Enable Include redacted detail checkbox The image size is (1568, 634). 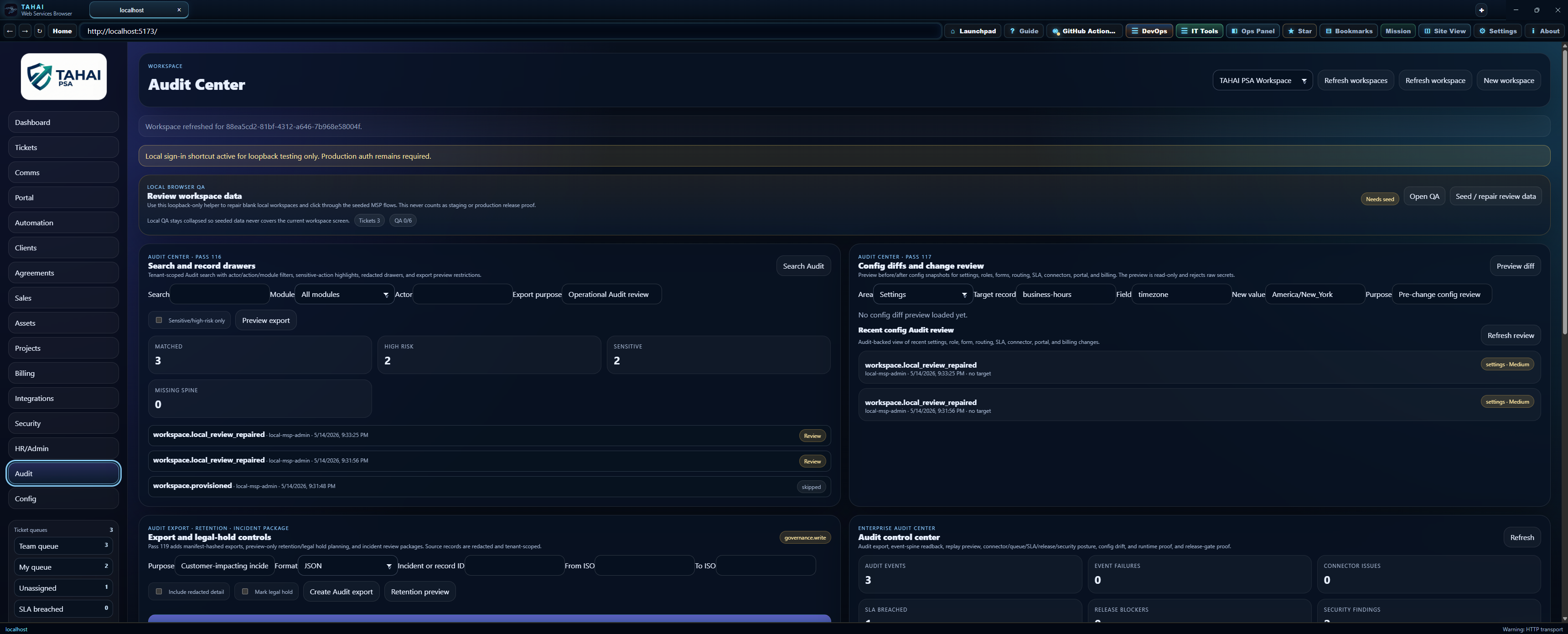(x=159, y=592)
